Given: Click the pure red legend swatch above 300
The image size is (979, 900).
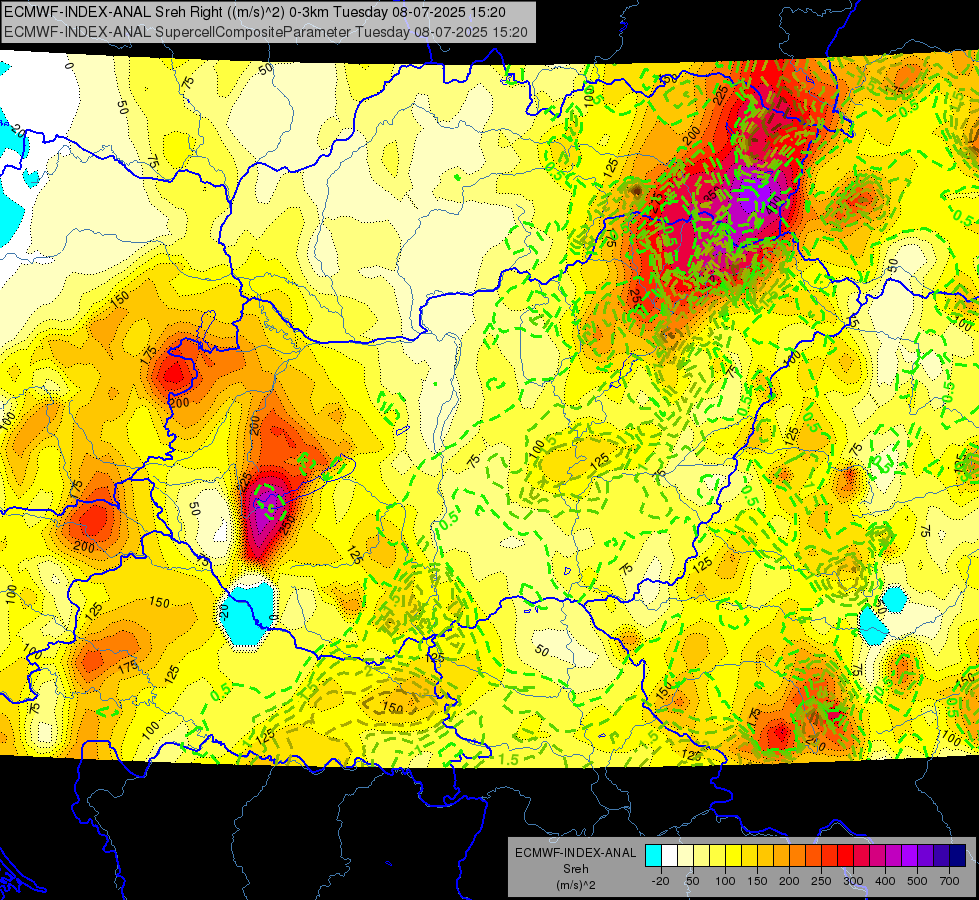Looking at the screenshot, I should (x=845, y=855).
